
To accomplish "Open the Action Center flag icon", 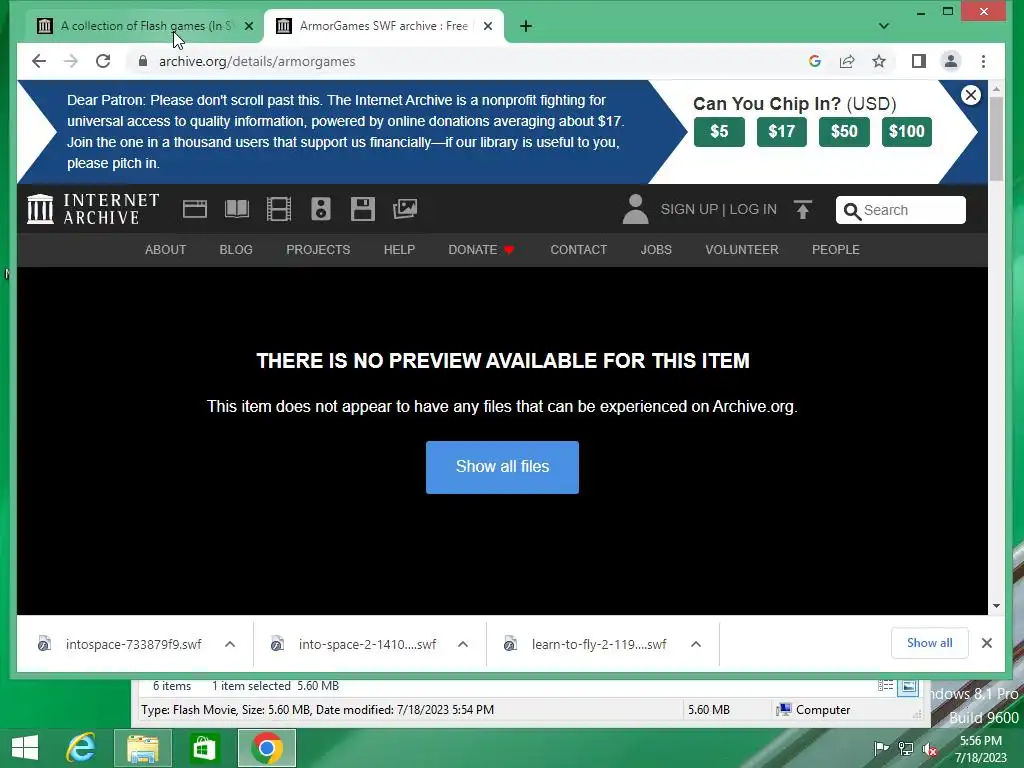I will [881, 749].
